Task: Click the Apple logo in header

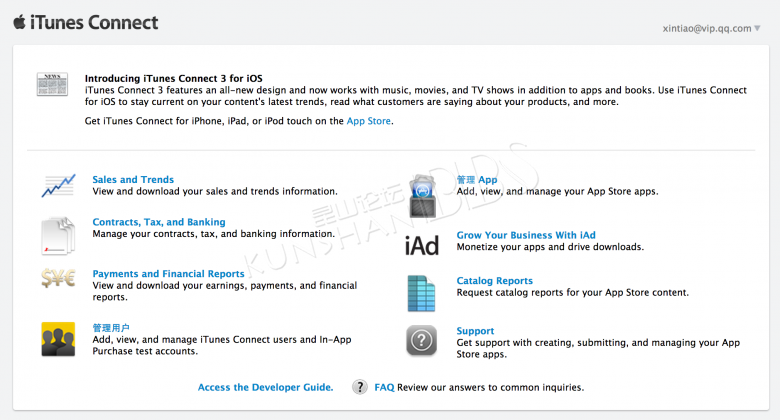Action: pyautogui.click(x=19, y=22)
